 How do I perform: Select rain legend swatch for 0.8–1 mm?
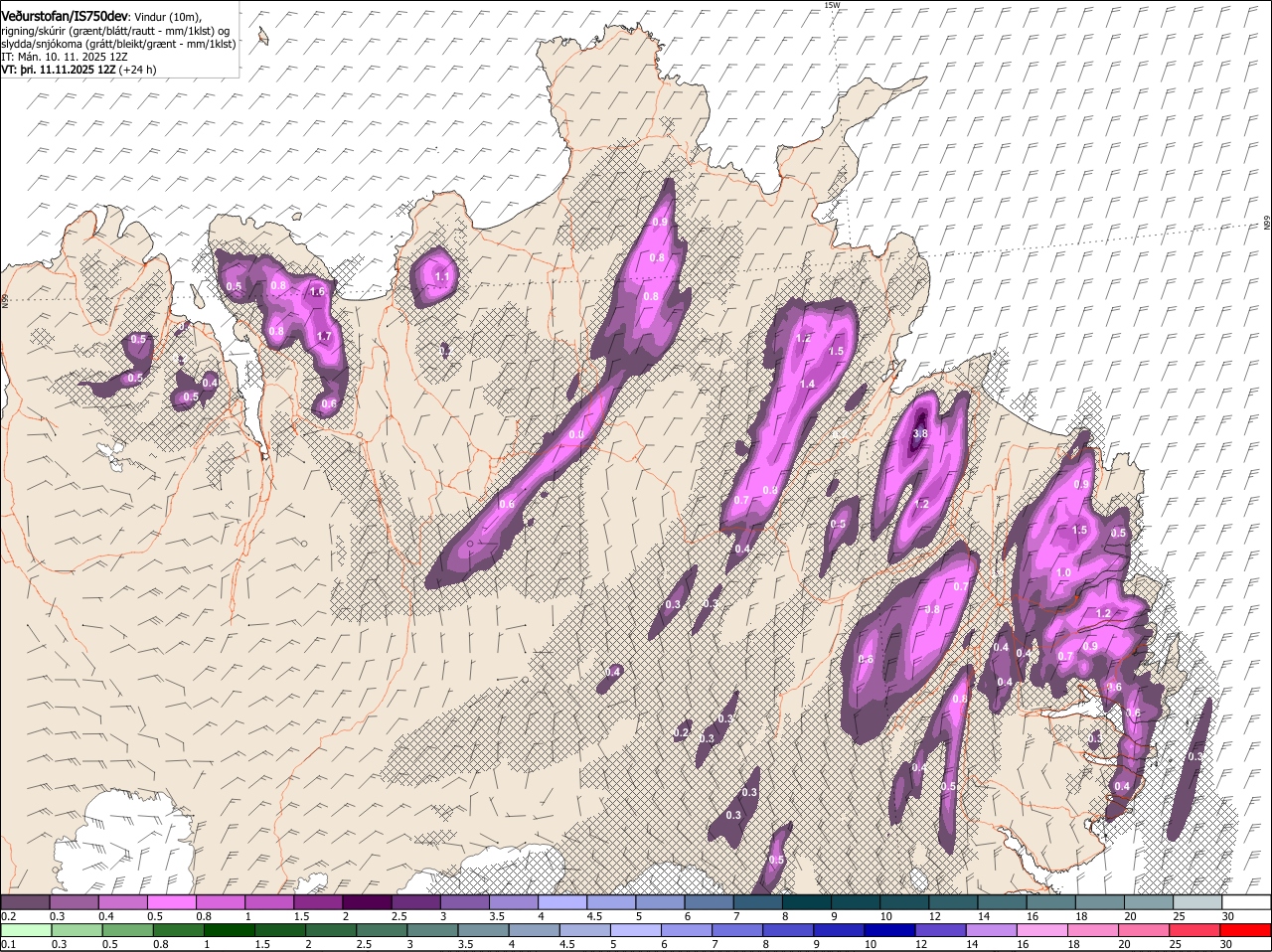177,930
